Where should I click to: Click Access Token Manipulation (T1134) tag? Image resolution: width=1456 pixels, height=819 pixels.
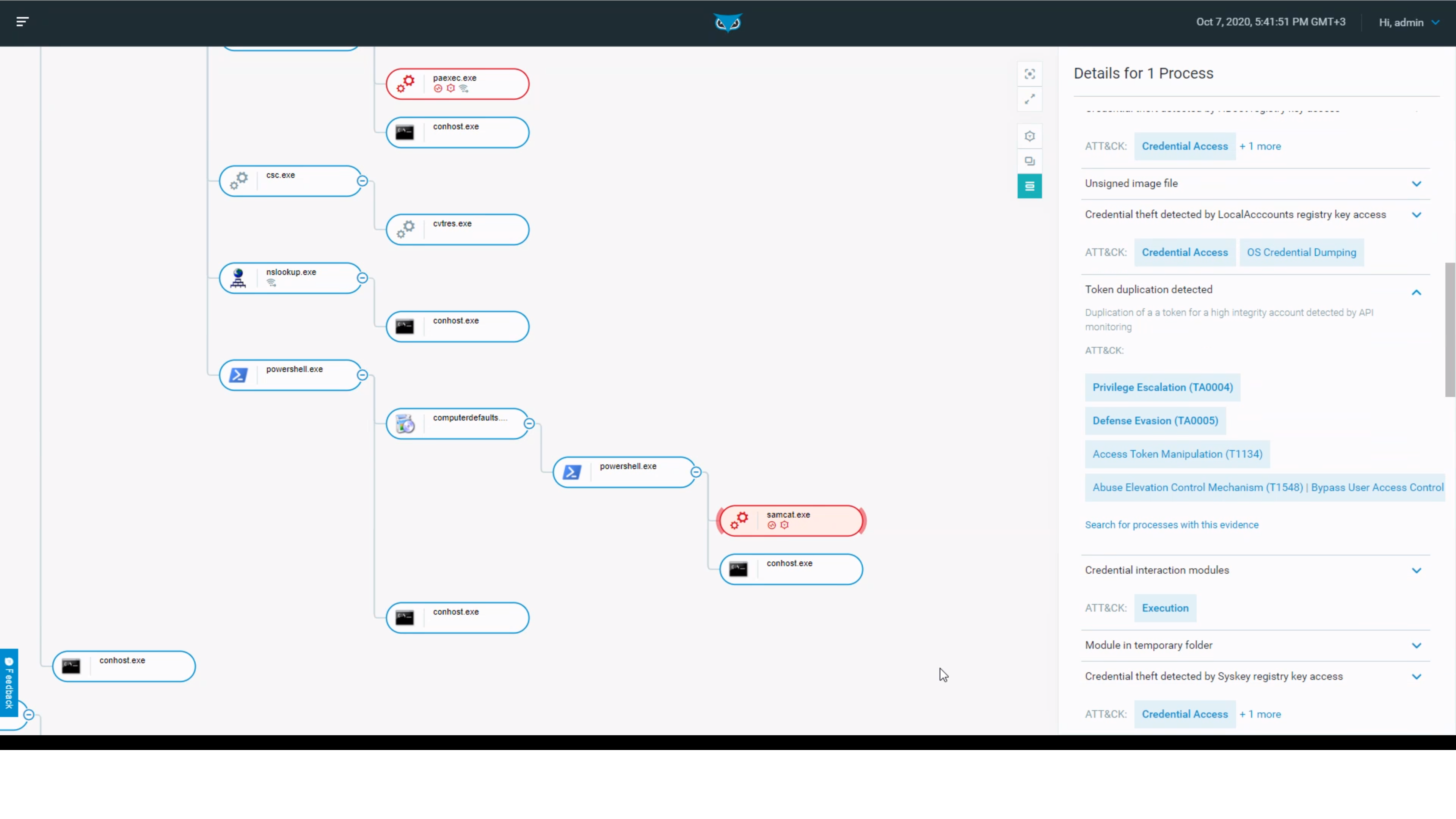(1177, 455)
